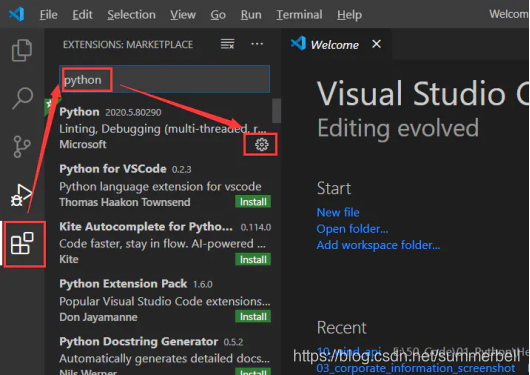Click Python language extension for vscode description
The width and height of the screenshot is (530, 375).
(160, 187)
